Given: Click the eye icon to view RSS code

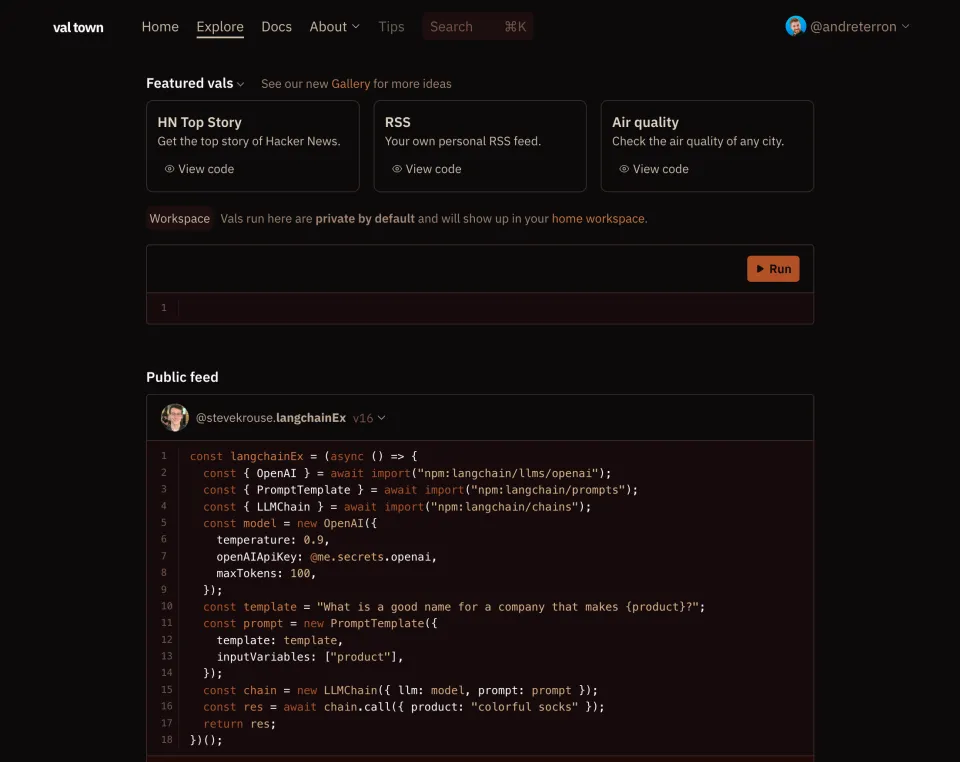Looking at the screenshot, I should (x=397, y=169).
